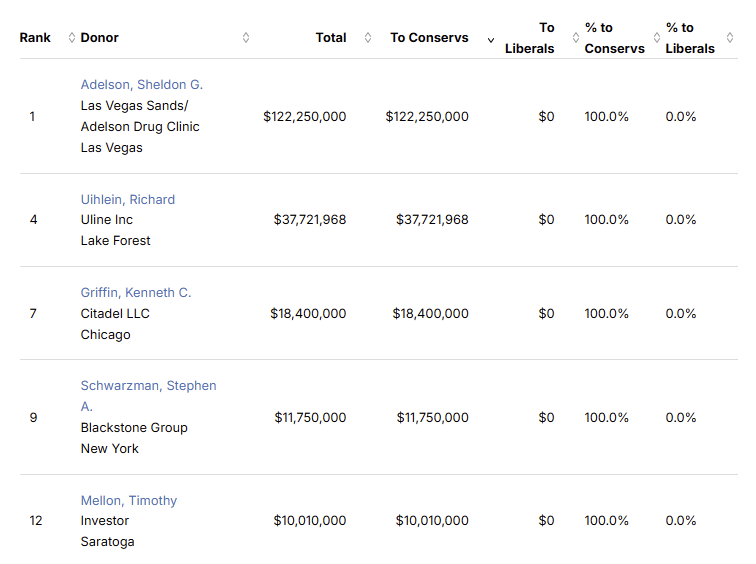Click the To Conservs header label
Screen dimensions: 756x564
429,38
